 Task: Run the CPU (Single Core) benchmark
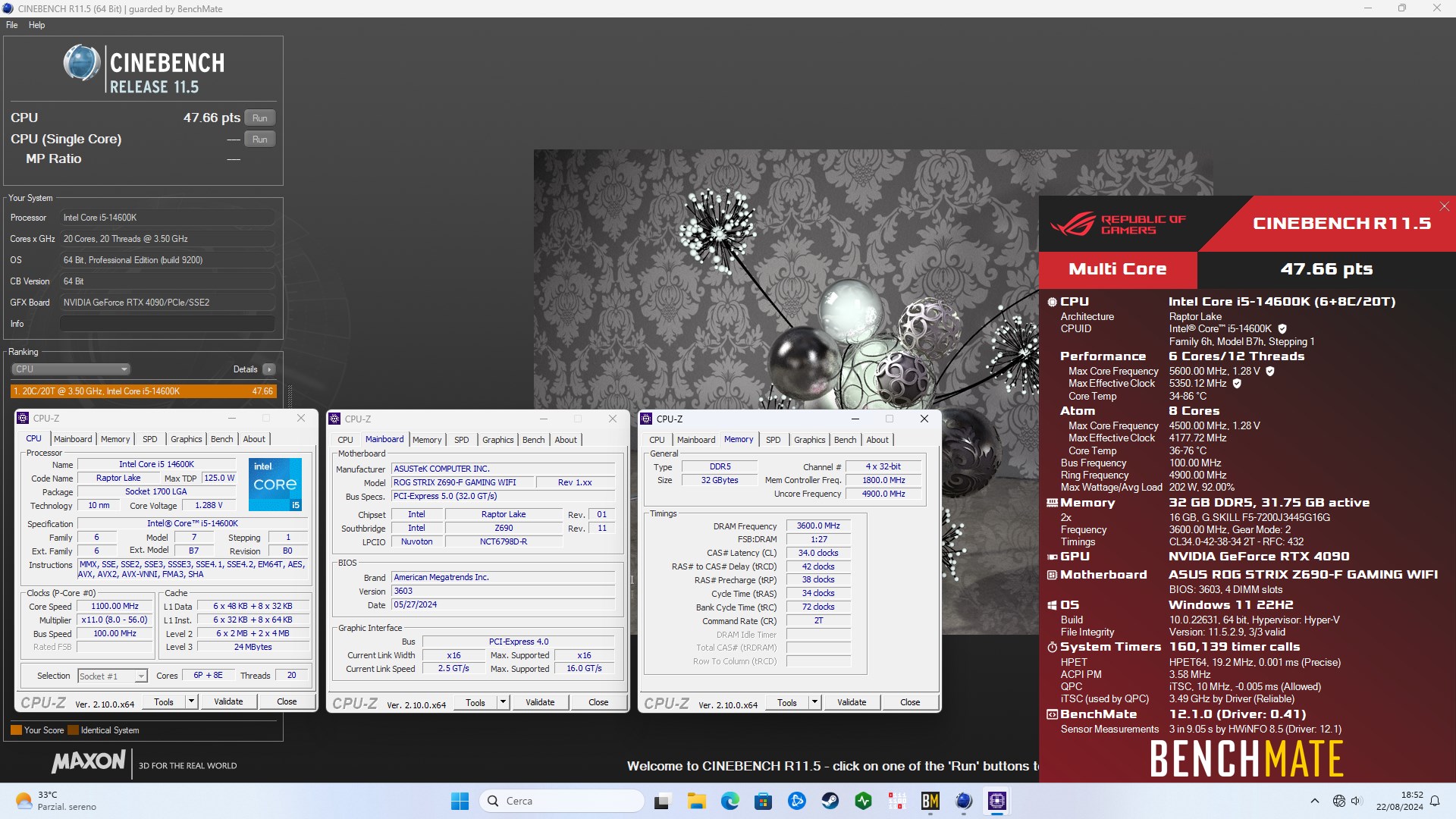tap(260, 140)
